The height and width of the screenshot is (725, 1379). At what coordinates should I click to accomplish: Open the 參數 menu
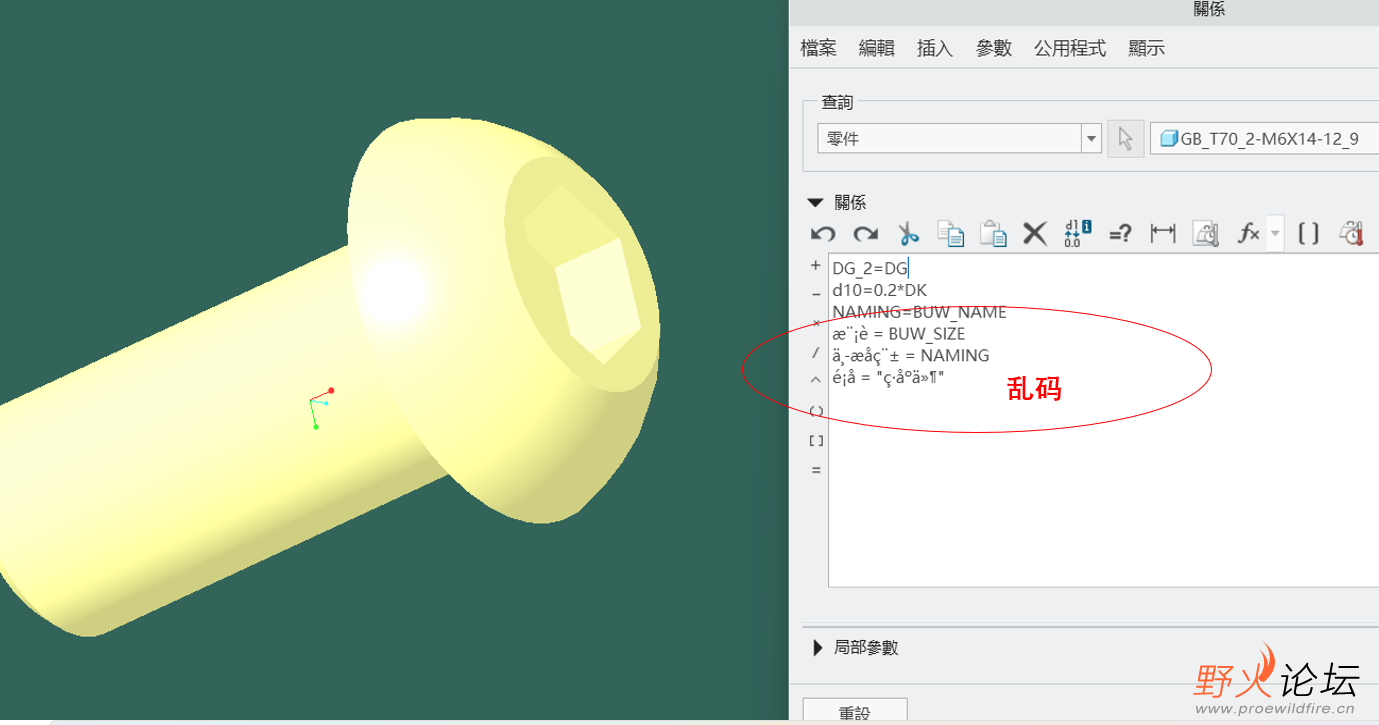pos(994,48)
